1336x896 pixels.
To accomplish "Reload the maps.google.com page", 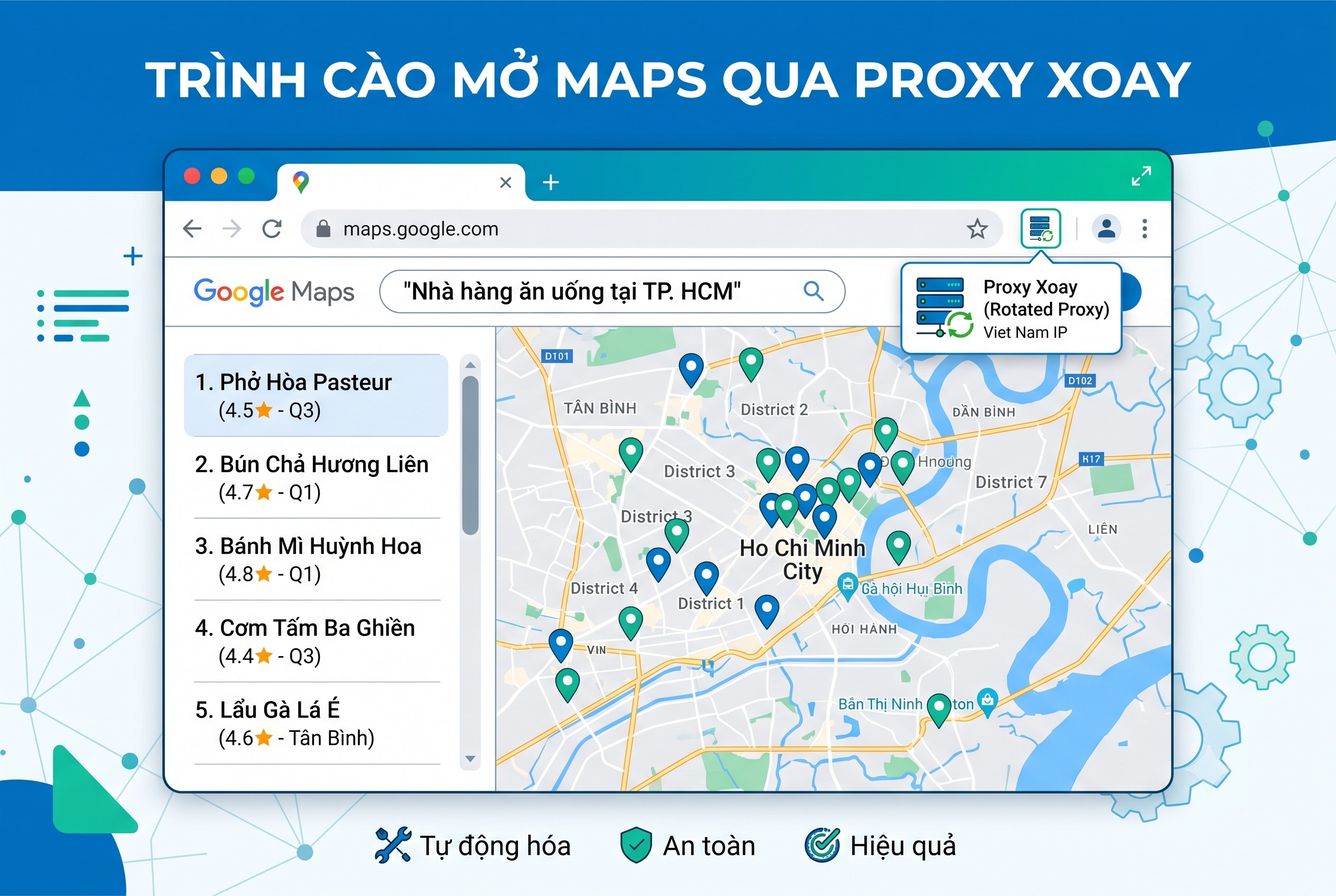I will pyautogui.click(x=272, y=229).
